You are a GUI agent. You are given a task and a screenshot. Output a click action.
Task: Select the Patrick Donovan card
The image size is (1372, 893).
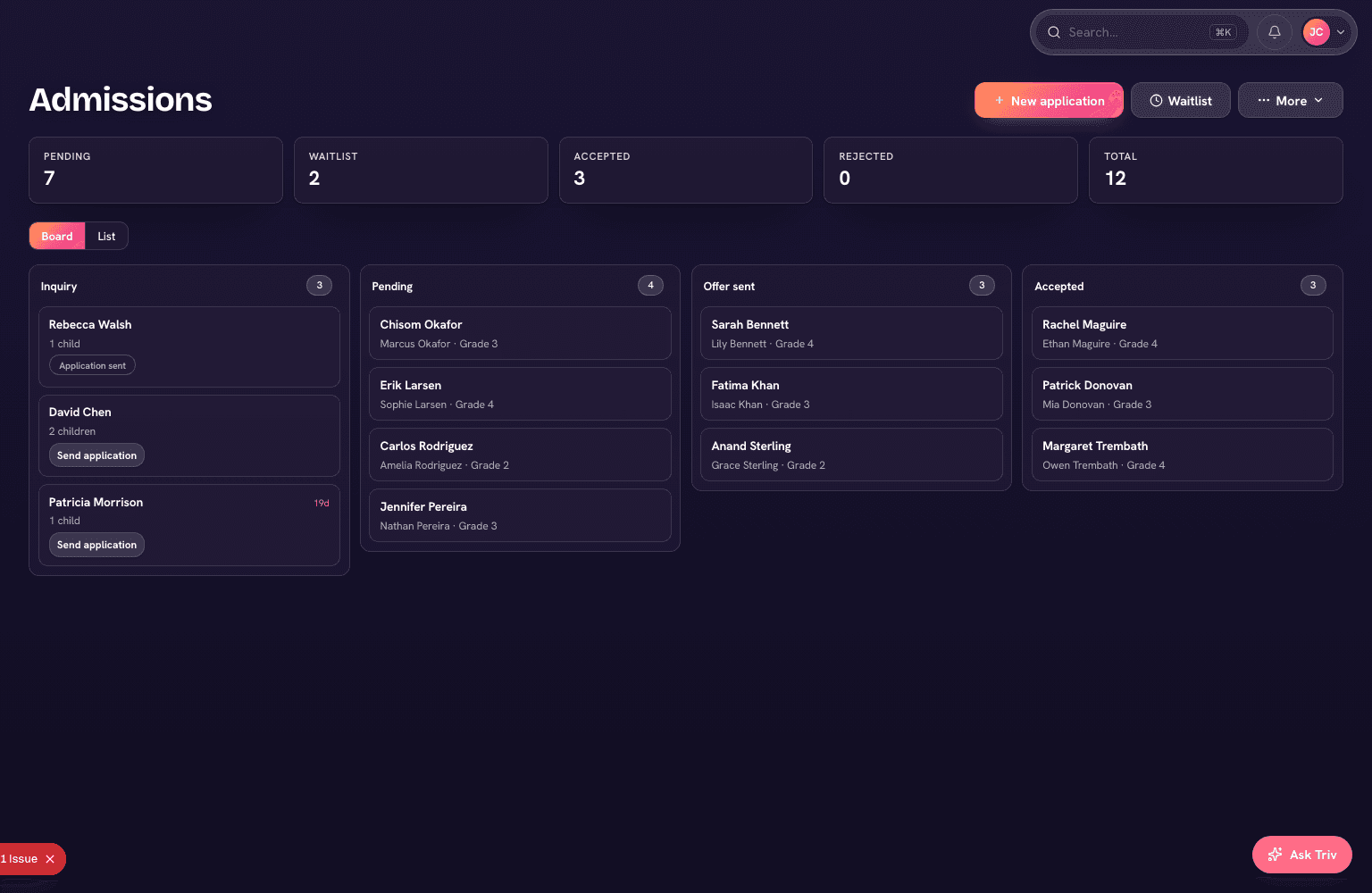click(x=1183, y=394)
